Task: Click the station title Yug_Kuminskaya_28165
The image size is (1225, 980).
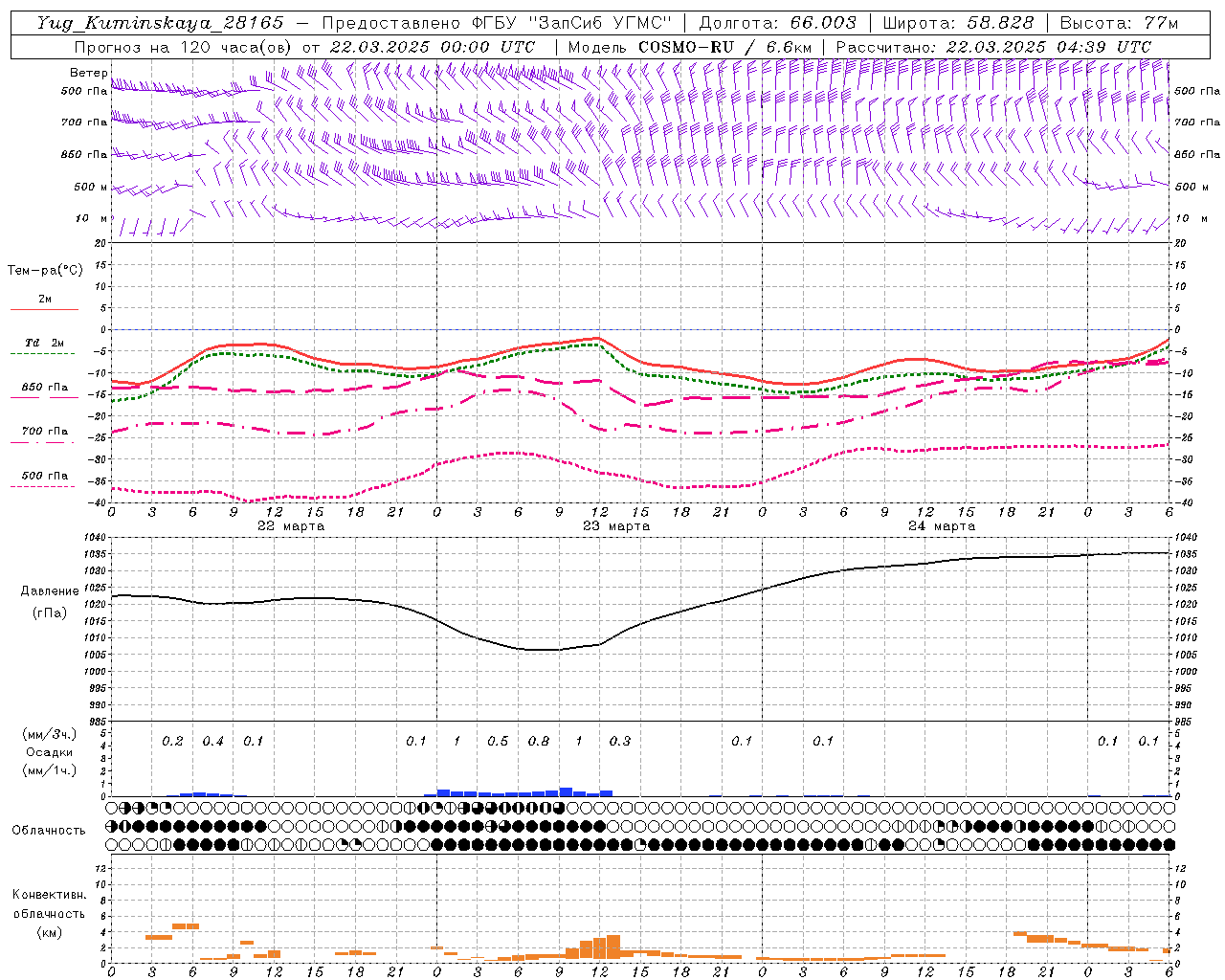Action: (159, 23)
